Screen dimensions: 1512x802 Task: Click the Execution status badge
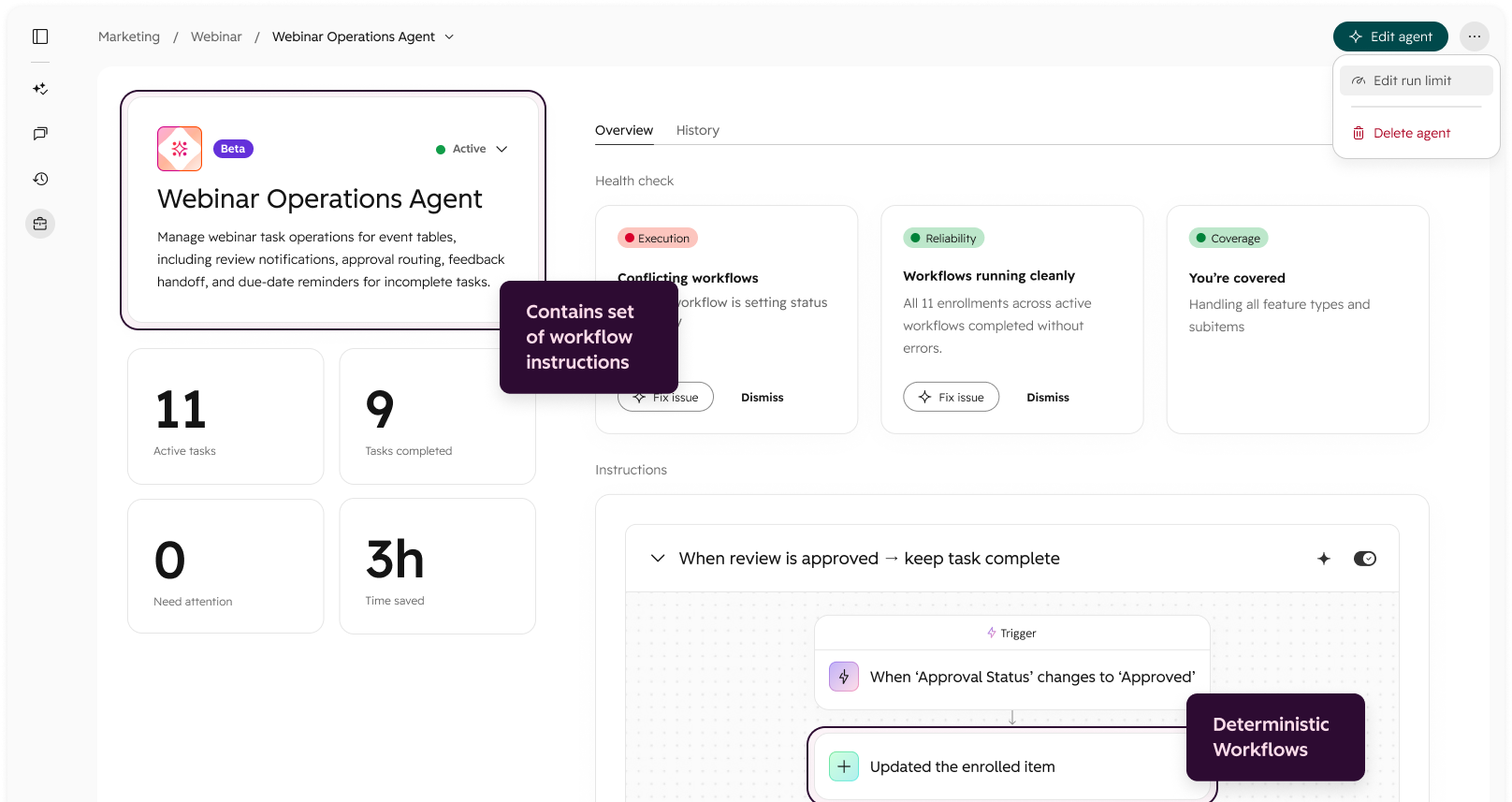[x=658, y=238]
